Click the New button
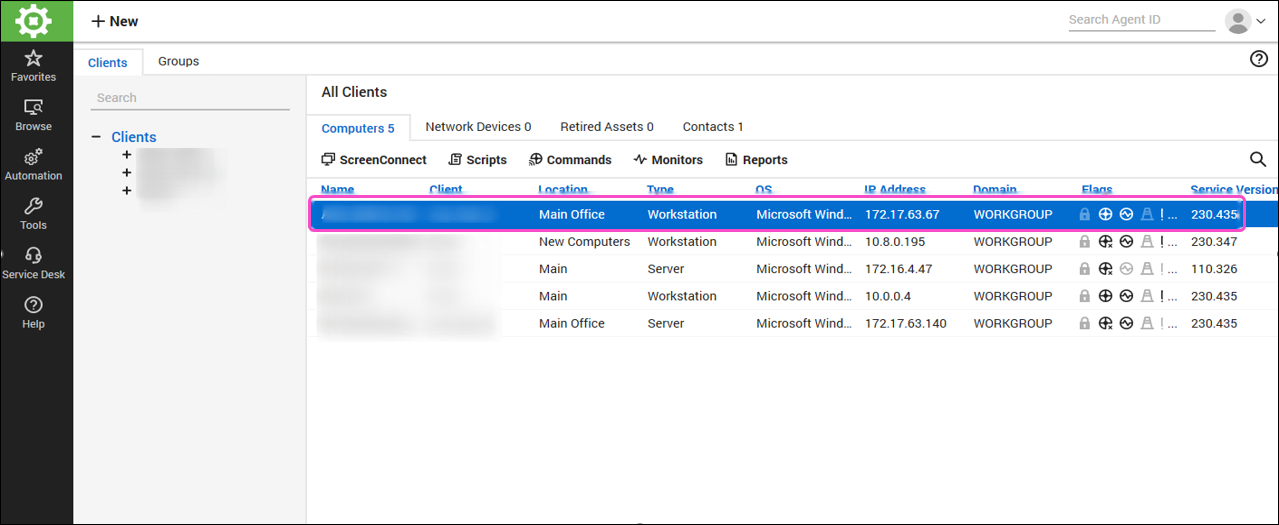The height and width of the screenshot is (525, 1279). 115,21
